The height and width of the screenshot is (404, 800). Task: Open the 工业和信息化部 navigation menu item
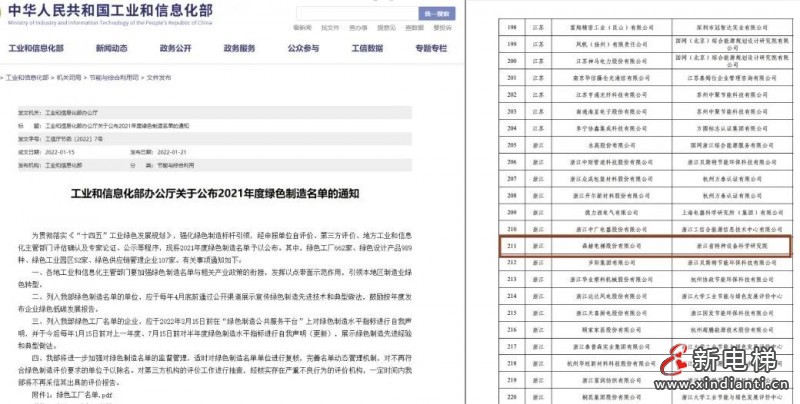pos(36,48)
